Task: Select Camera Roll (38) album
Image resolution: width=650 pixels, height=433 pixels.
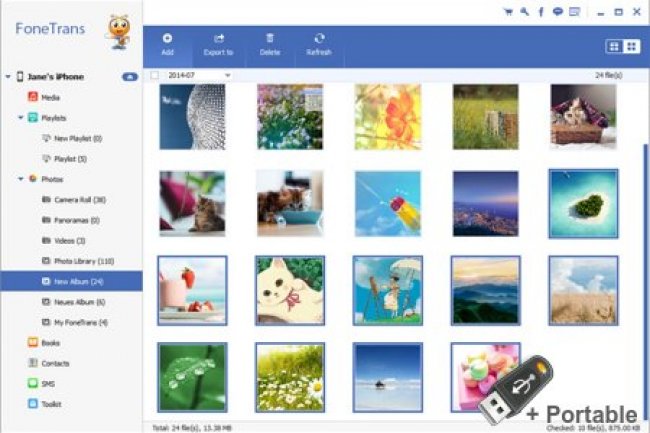Action: click(x=77, y=200)
